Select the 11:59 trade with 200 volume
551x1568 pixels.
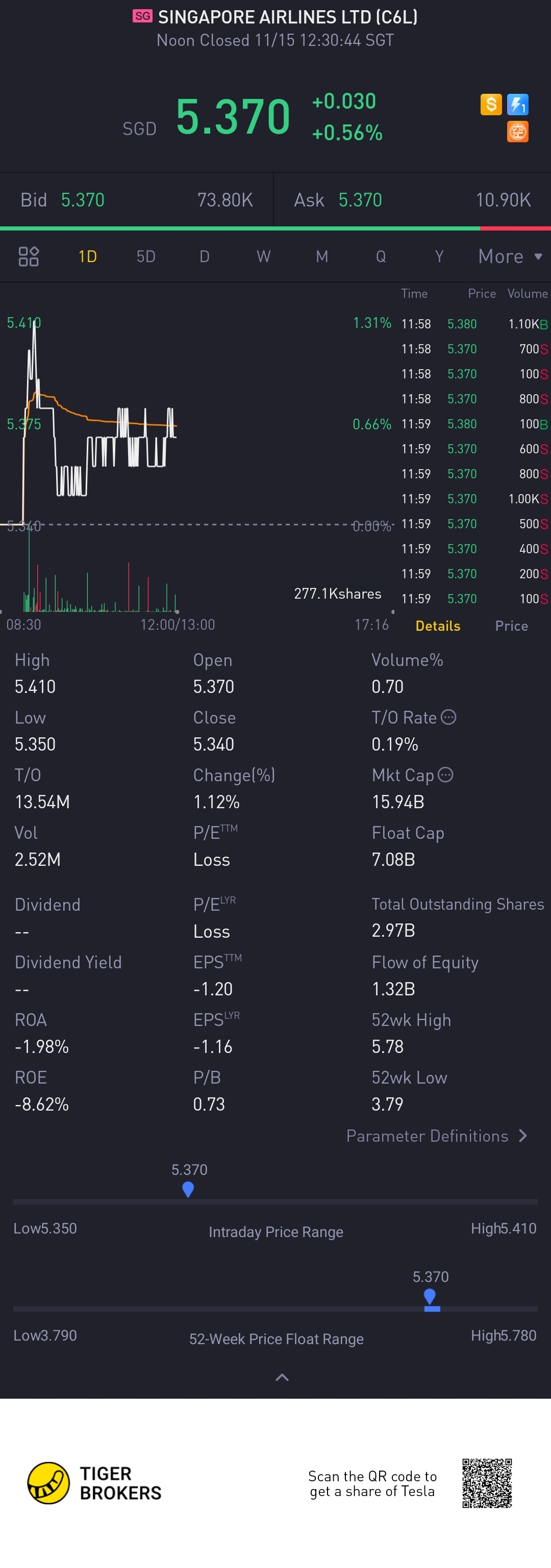[x=474, y=573]
